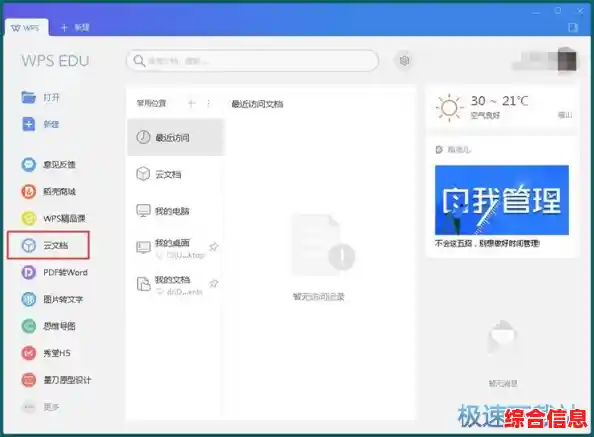Open WPS精品课 courses
The height and width of the screenshot is (437, 594).
point(53,218)
